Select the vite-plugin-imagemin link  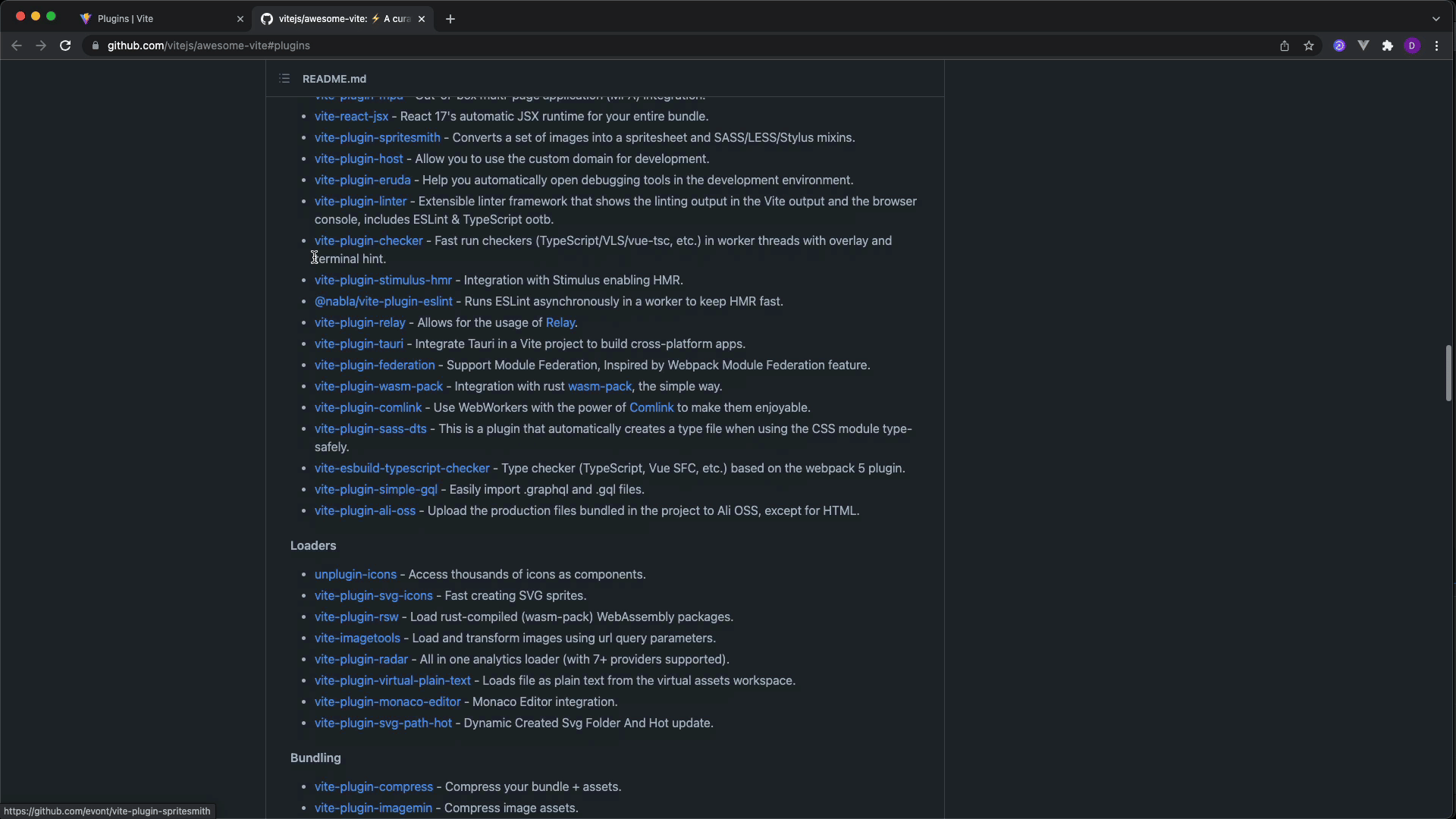pyautogui.click(x=373, y=808)
